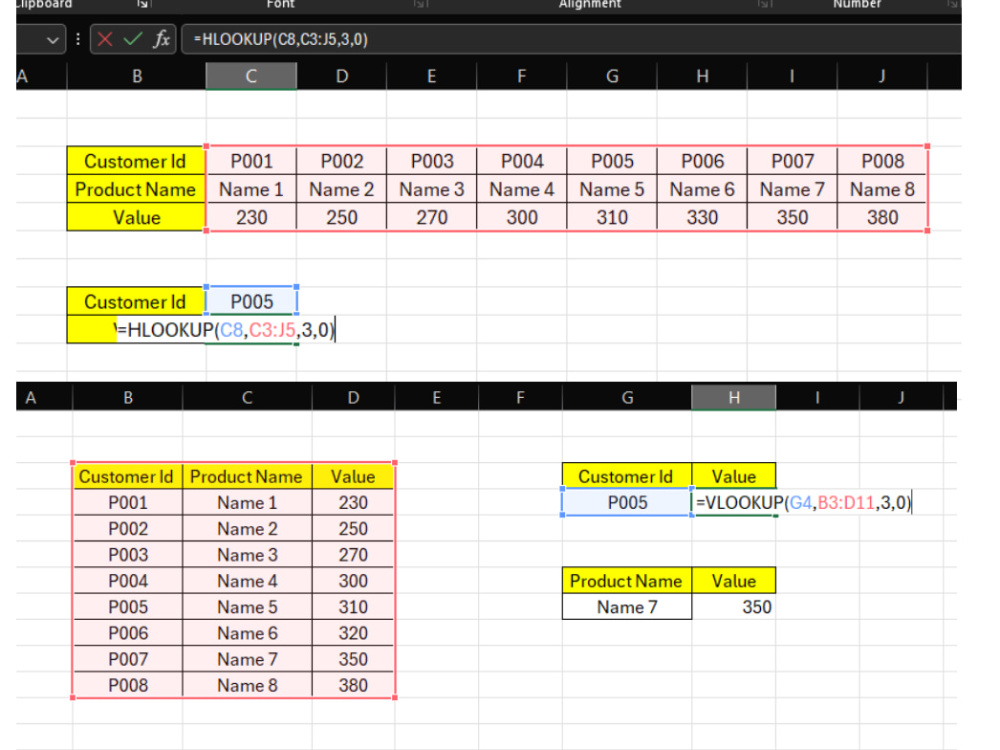The image size is (1000, 750).
Task: Click the value 250 in the vertical table
Action: tap(353, 529)
